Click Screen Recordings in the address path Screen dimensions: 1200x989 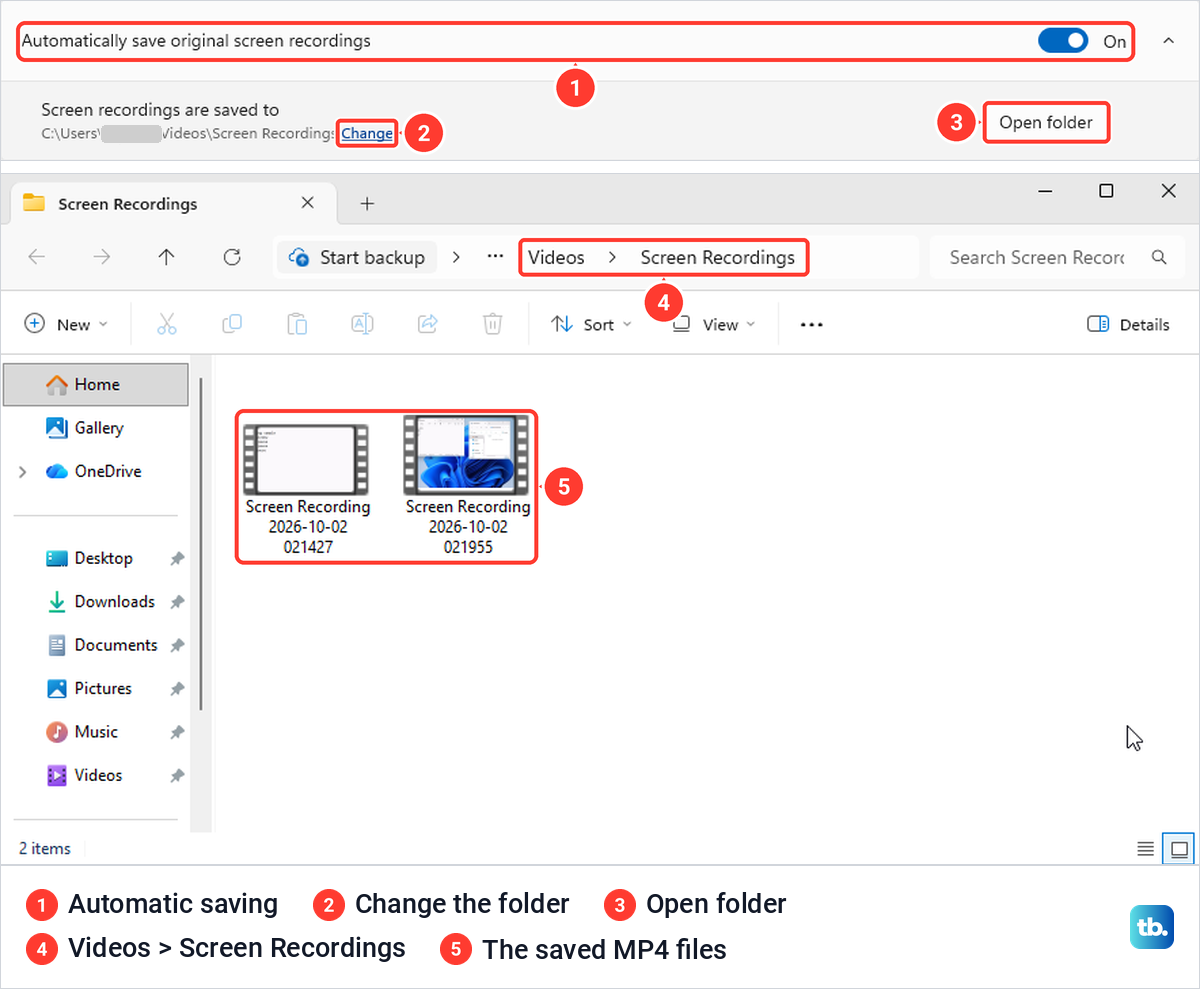click(x=718, y=257)
